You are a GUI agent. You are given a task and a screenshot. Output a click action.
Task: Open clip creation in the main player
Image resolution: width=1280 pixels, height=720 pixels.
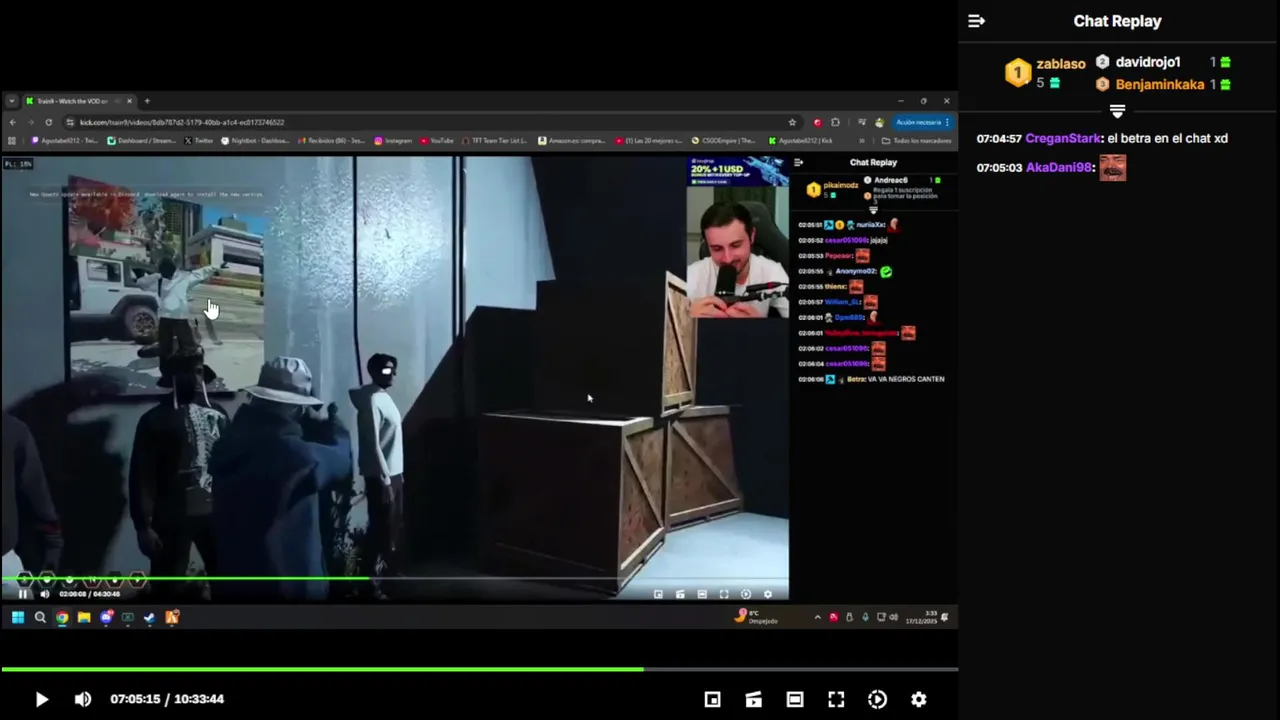pyautogui.click(x=753, y=699)
